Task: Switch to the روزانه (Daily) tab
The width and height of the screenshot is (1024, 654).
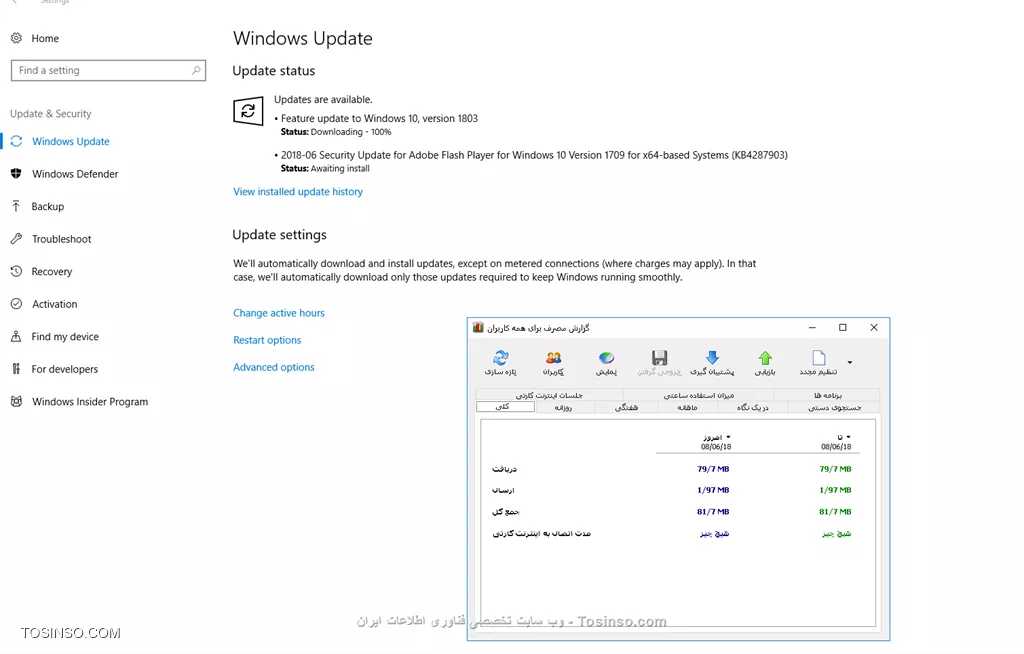Action: (564, 407)
